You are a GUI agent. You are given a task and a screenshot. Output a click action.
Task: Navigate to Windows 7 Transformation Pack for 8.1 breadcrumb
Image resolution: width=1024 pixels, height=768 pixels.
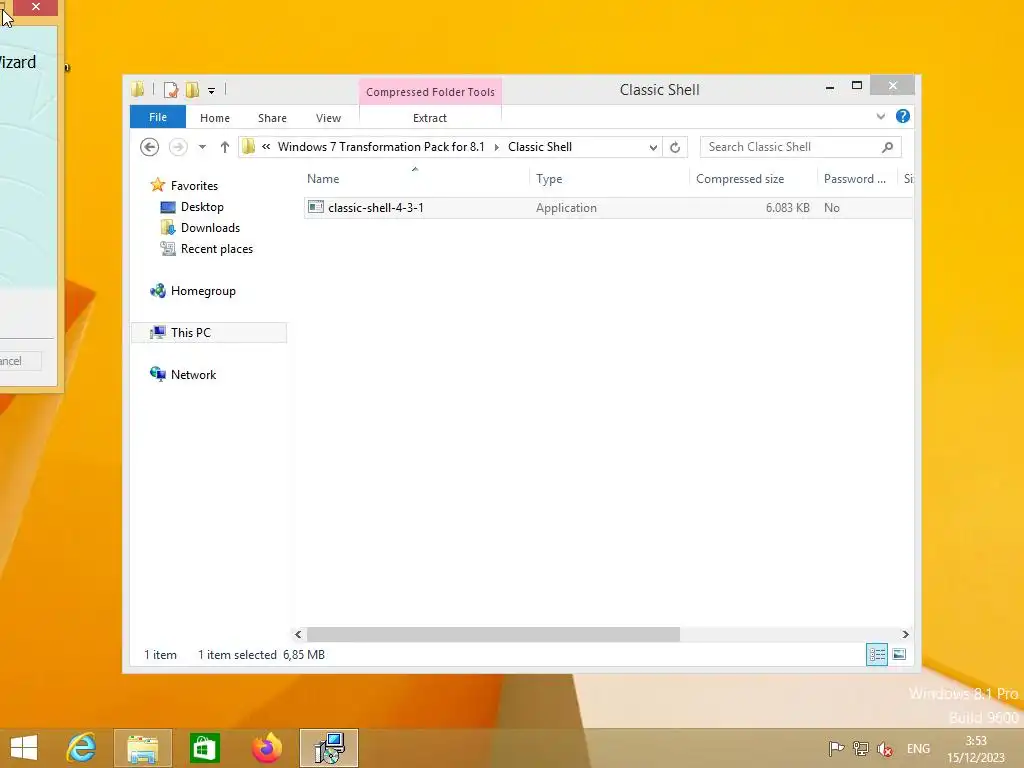pos(381,147)
